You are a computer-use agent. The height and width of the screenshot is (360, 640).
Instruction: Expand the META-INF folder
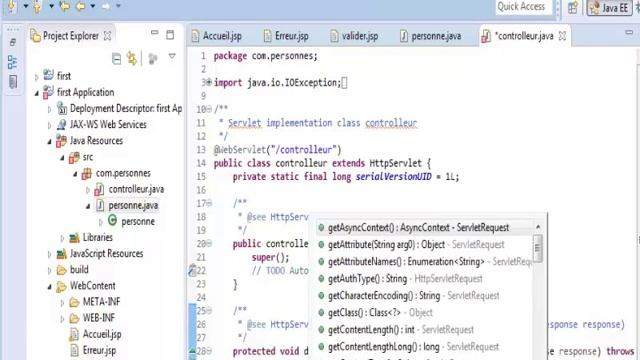pyautogui.click(x=62, y=302)
